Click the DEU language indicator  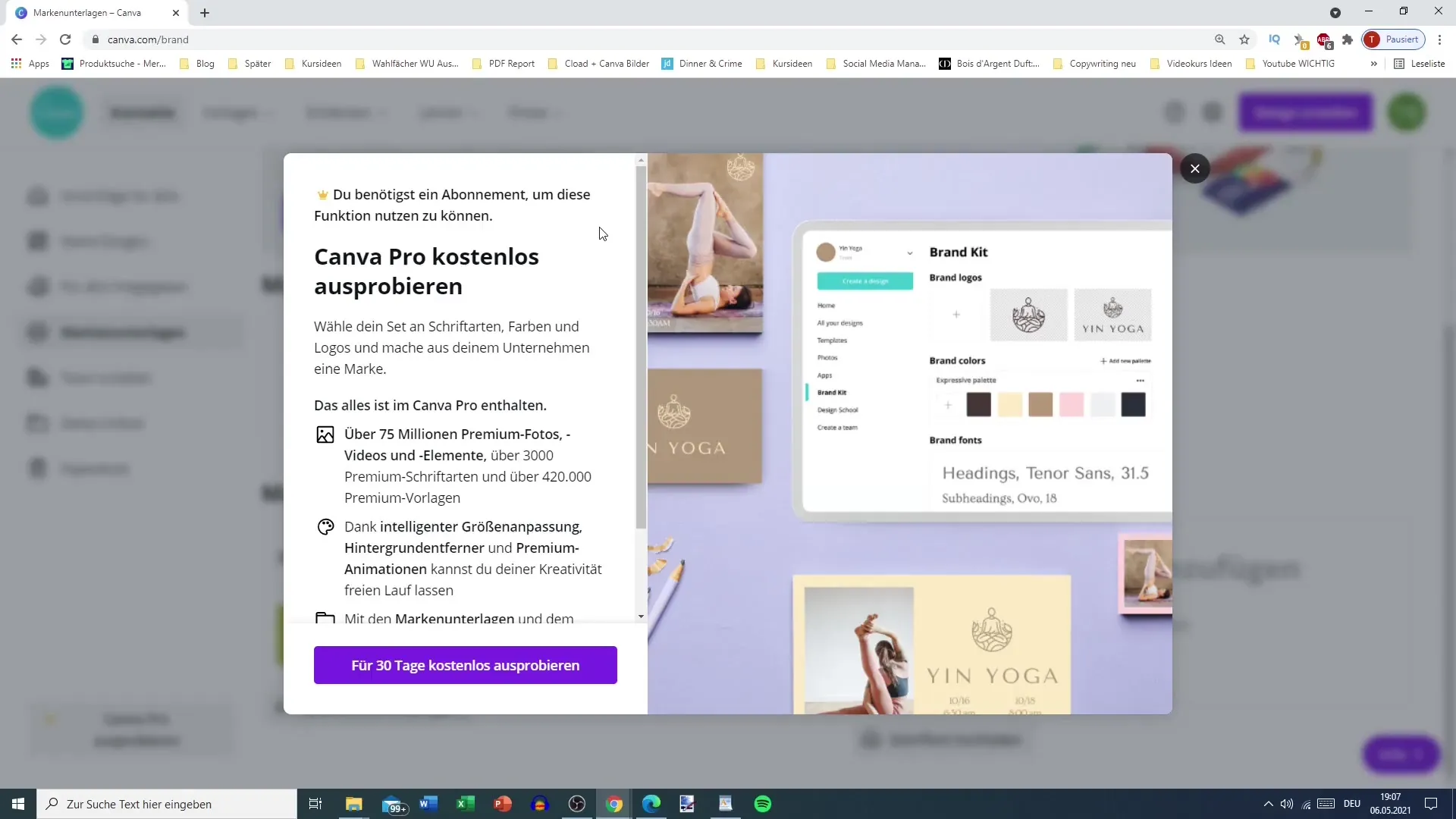[x=1352, y=804]
